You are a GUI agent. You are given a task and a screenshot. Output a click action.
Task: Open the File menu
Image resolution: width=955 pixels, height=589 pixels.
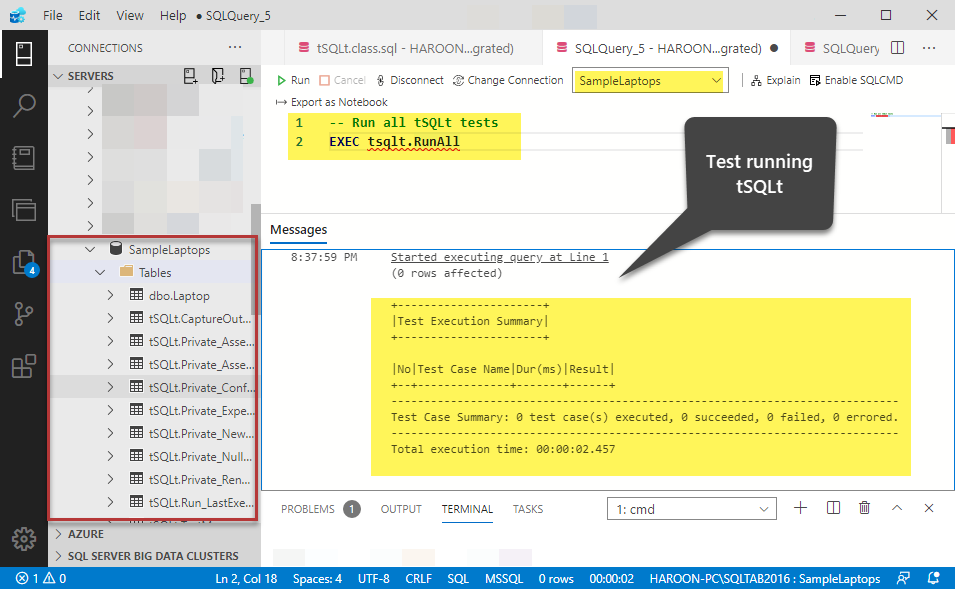pos(52,15)
